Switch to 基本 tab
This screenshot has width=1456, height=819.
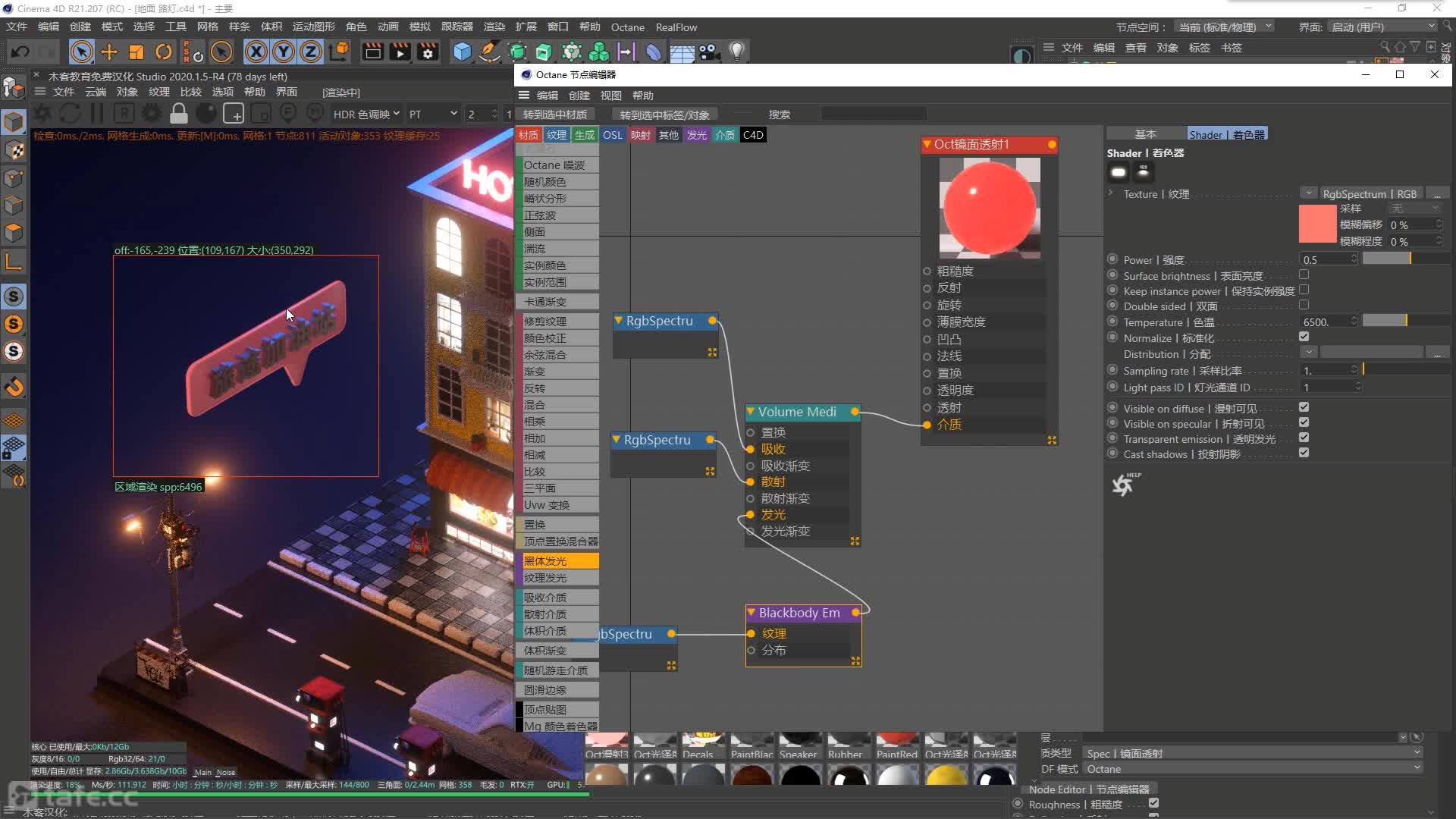pyautogui.click(x=1145, y=134)
